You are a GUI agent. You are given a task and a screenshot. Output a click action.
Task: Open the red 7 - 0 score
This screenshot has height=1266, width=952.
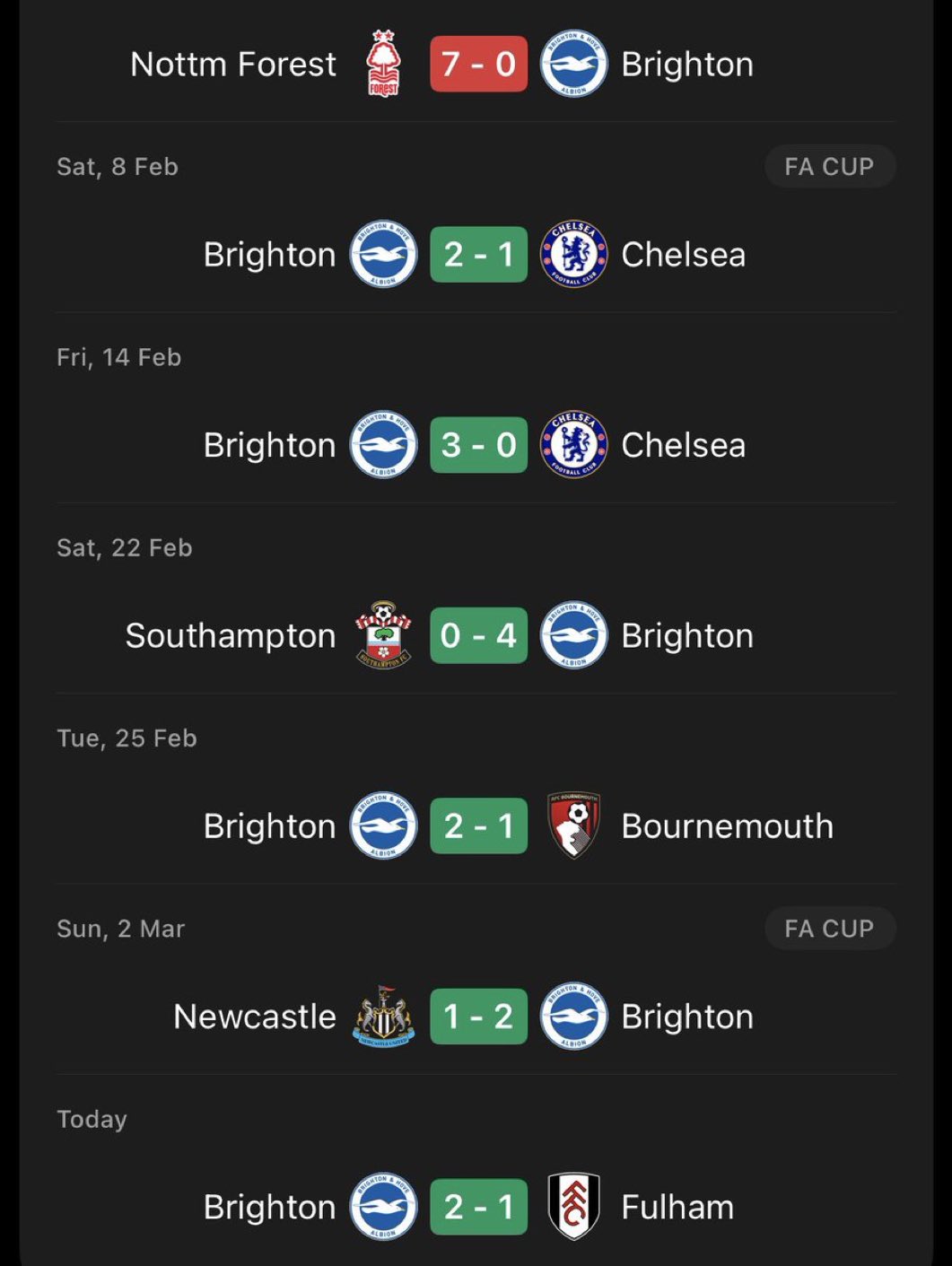point(478,64)
